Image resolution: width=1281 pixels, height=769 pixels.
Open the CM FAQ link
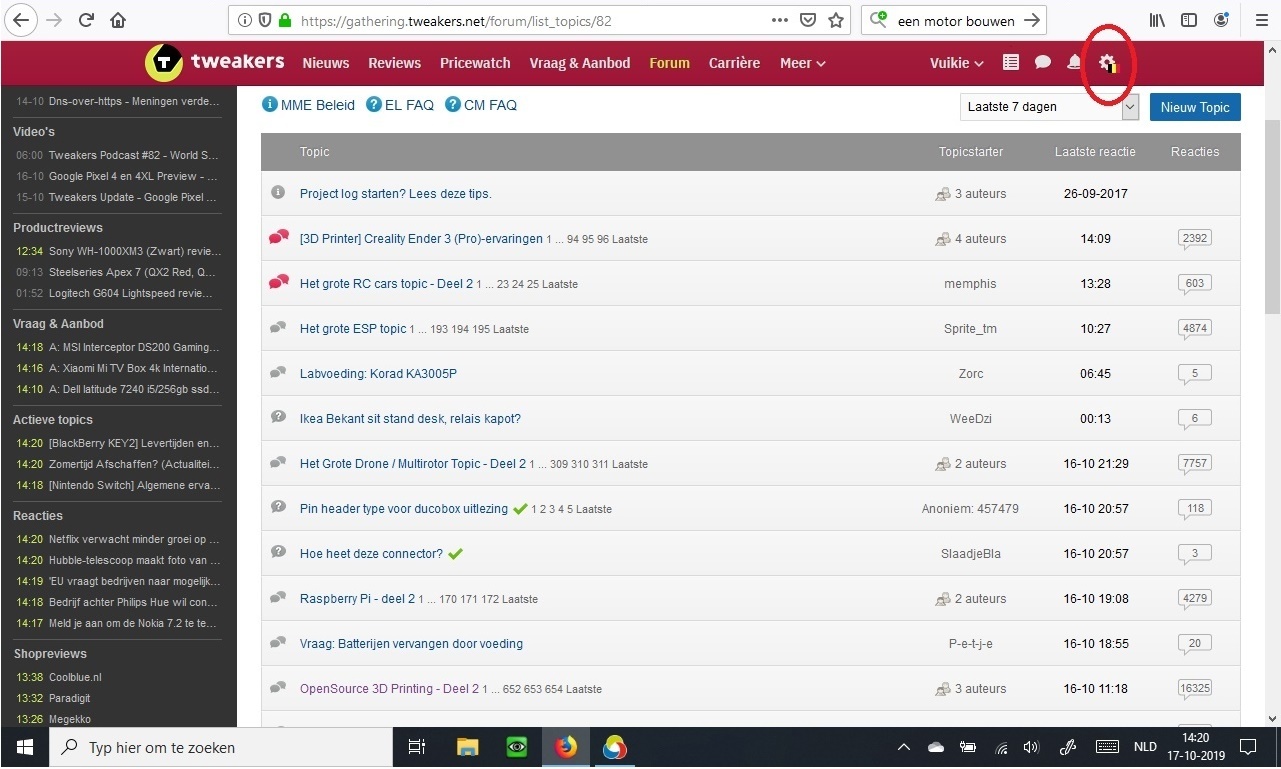[481, 105]
